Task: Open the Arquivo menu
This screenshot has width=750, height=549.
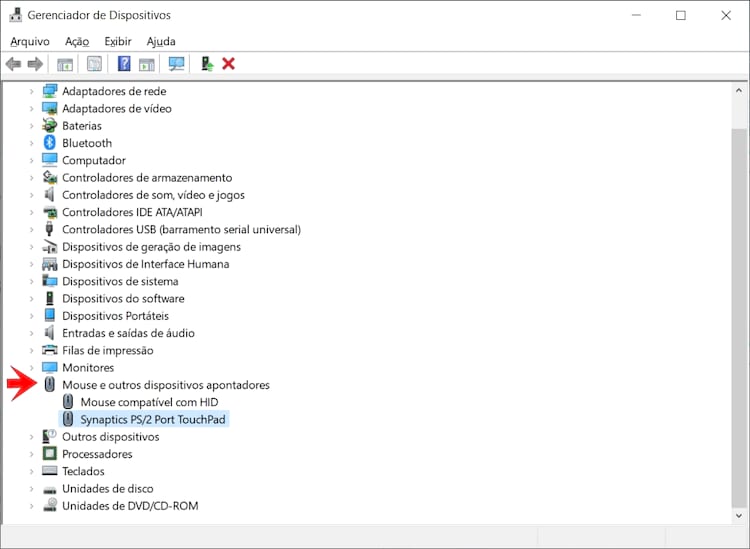Action: (30, 42)
